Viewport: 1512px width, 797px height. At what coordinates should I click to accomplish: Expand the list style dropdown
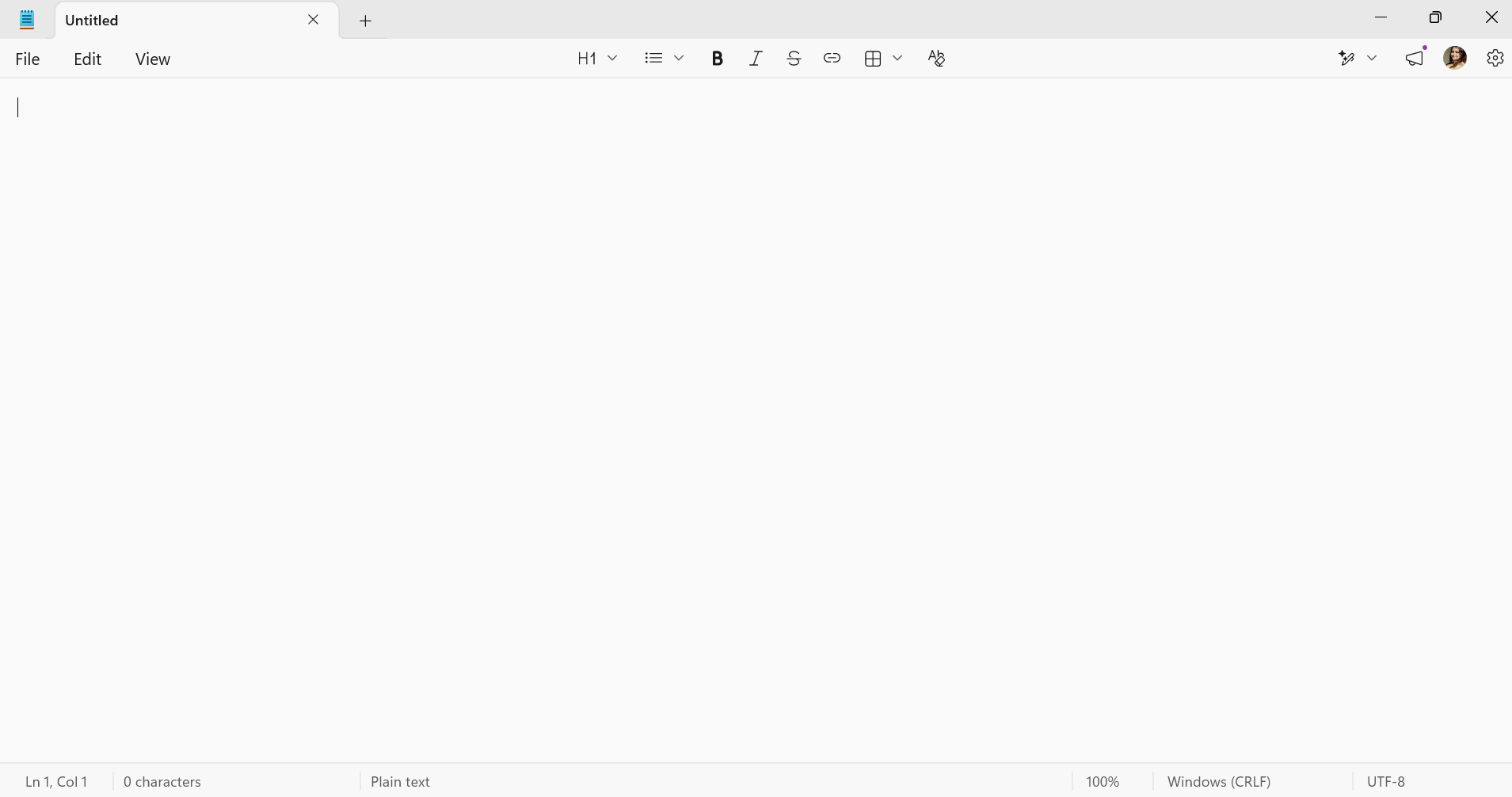(679, 58)
